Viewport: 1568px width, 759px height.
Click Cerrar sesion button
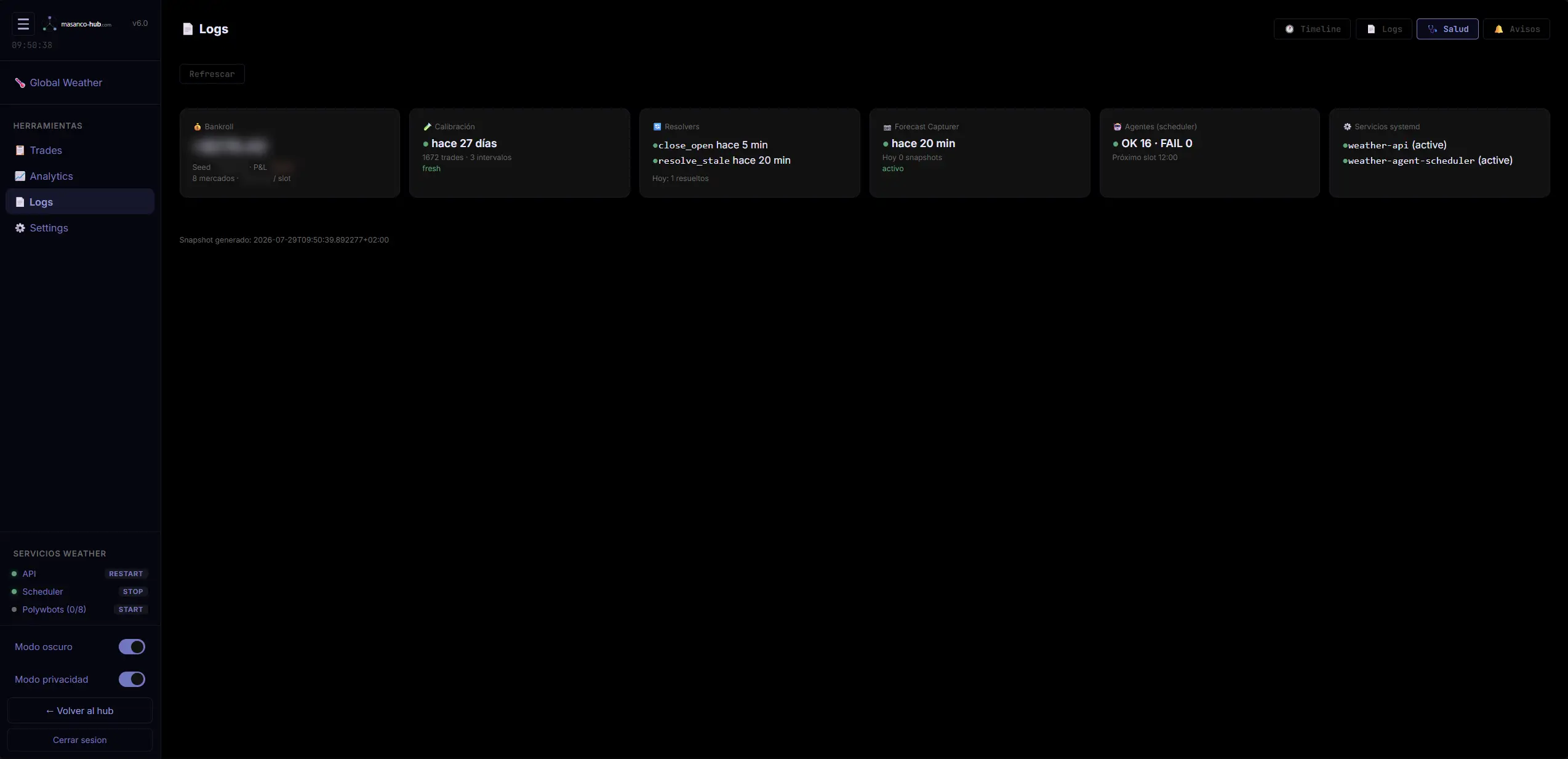pos(80,740)
